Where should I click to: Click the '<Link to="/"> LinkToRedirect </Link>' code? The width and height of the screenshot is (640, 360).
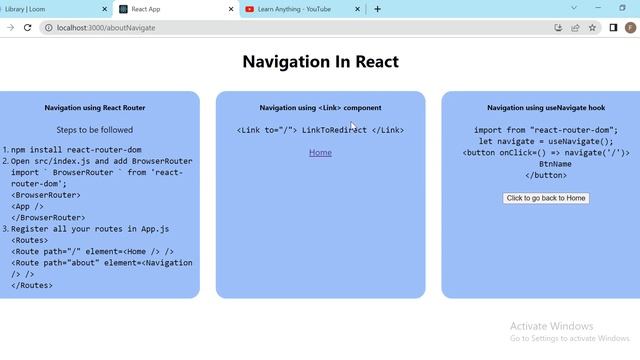[x=320, y=130]
